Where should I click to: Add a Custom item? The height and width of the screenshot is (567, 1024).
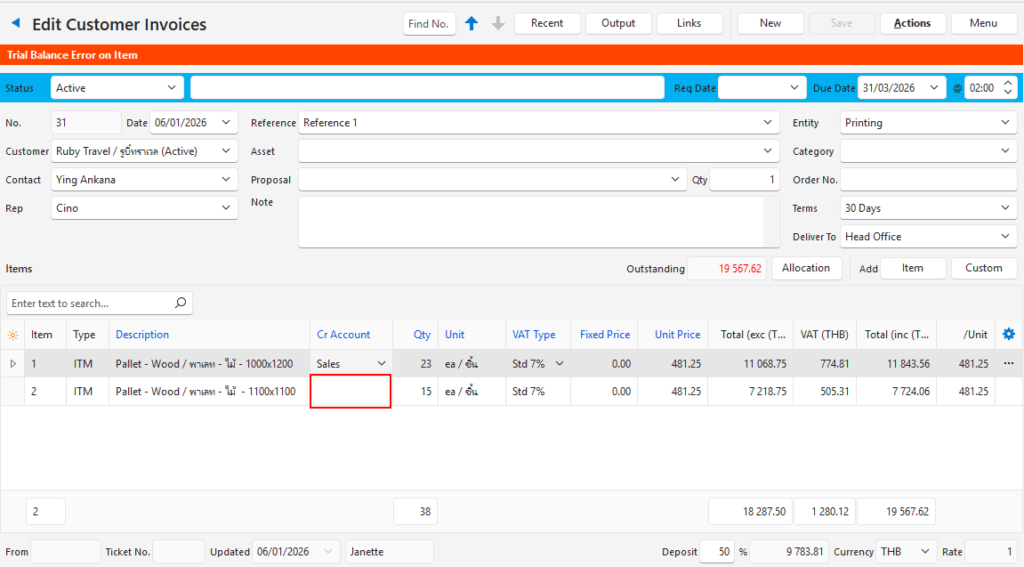point(983,268)
